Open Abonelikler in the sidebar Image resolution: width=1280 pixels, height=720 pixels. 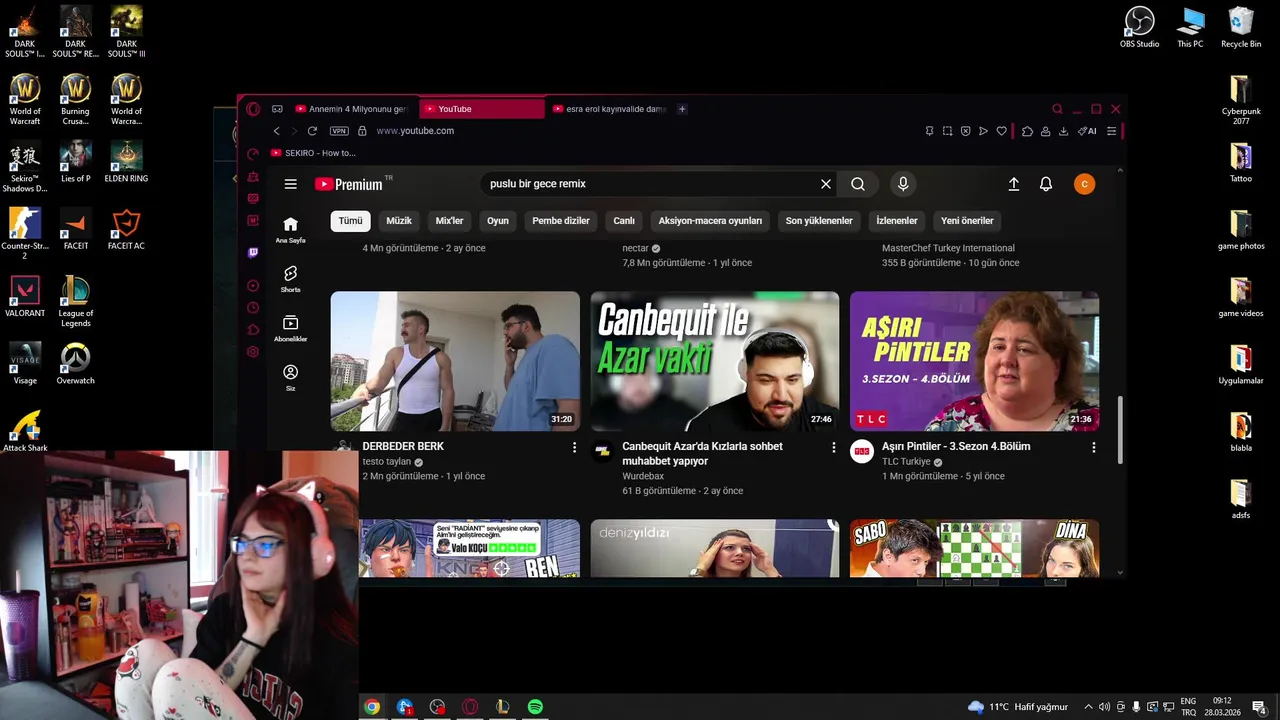pos(290,328)
